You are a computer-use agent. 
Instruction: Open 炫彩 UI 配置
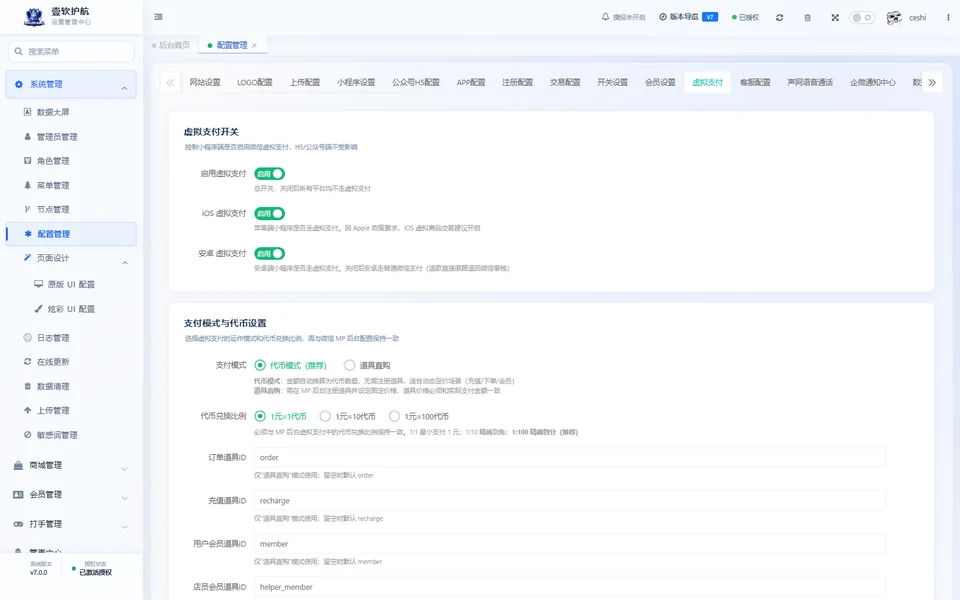(71, 309)
